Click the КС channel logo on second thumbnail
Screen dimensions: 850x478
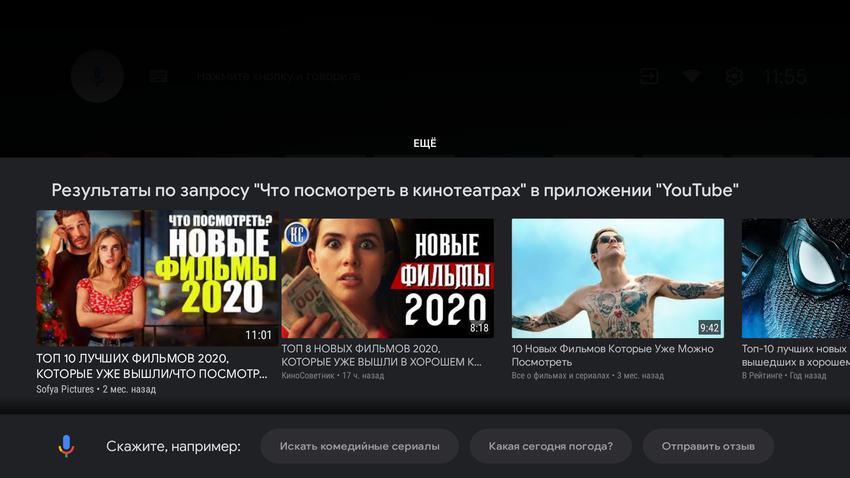297,234
